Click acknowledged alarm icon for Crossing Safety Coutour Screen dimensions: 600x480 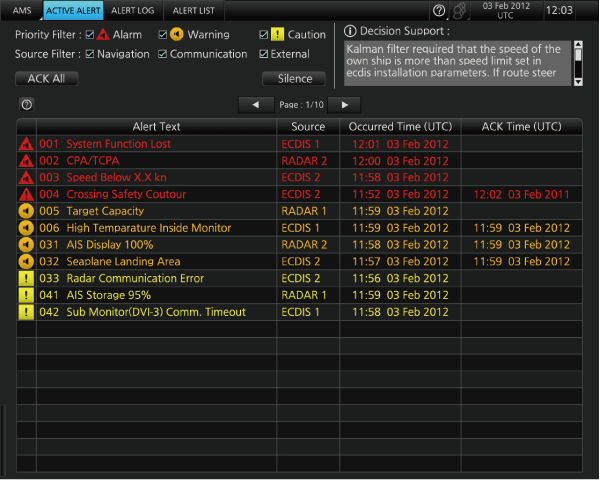(x=26, y=194)
